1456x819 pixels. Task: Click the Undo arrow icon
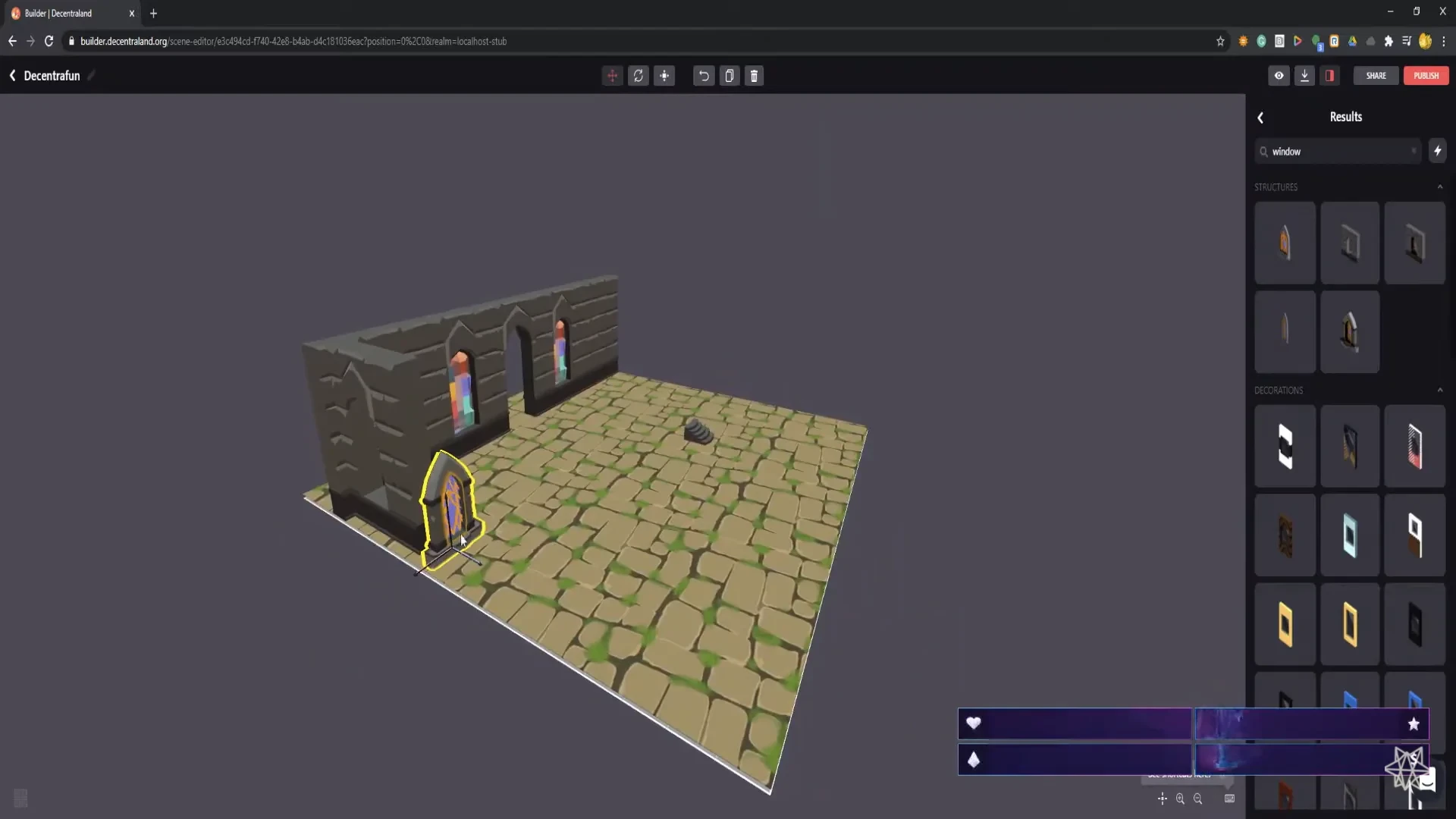click(704, 76)
